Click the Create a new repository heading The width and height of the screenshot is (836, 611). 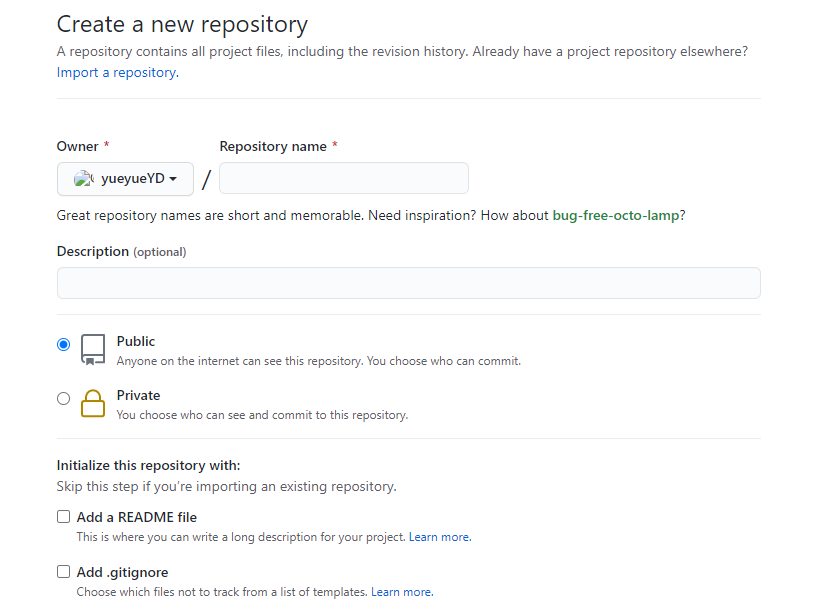(x=182, y=25)
